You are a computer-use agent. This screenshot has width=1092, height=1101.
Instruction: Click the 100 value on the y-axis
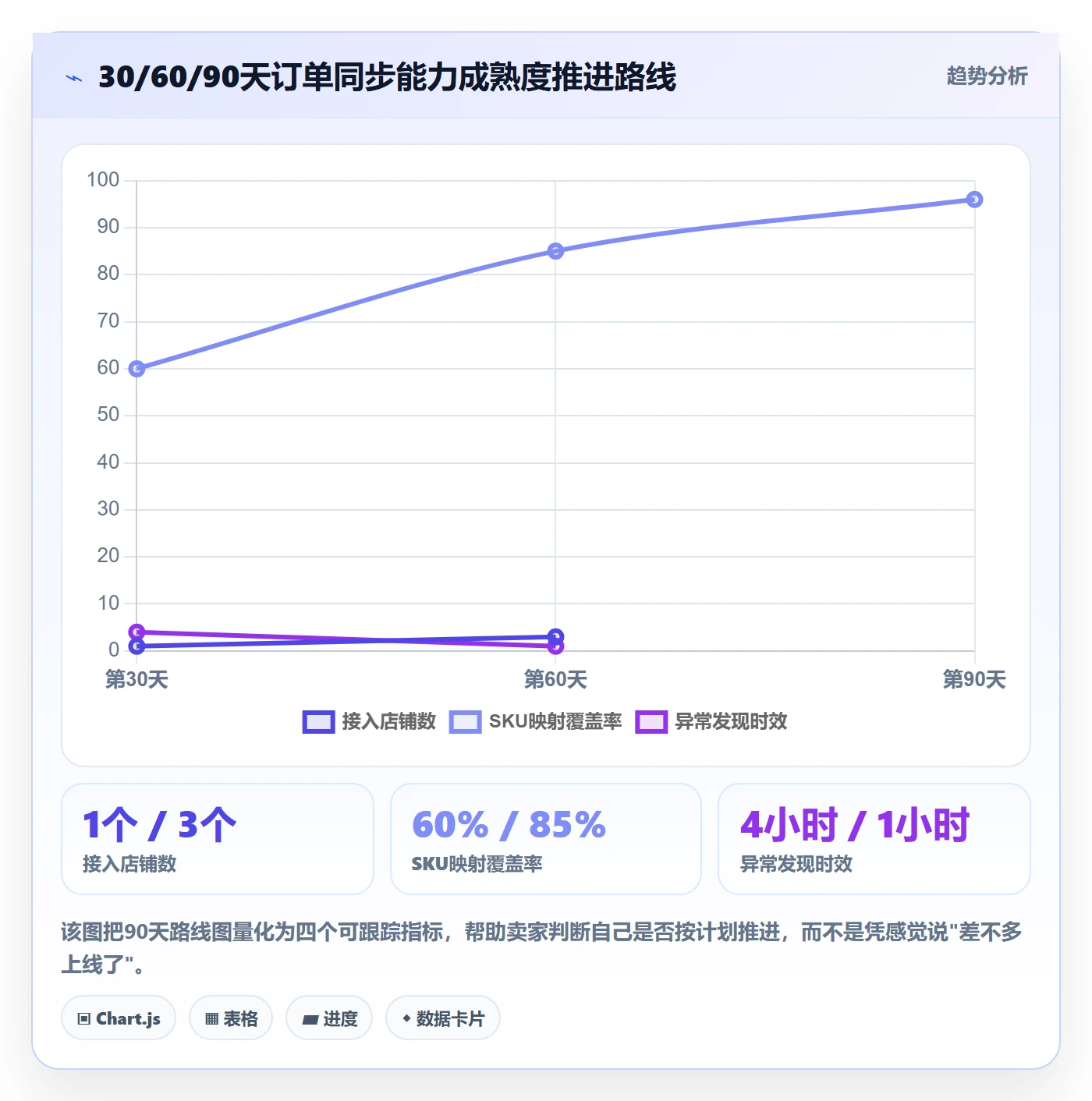pos(103,180)
